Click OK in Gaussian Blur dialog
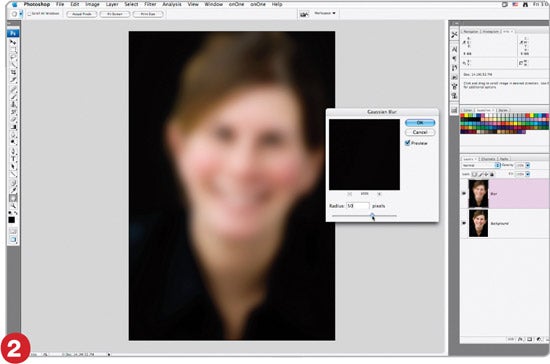Viewport: 550px width, 364px height. 420,122
